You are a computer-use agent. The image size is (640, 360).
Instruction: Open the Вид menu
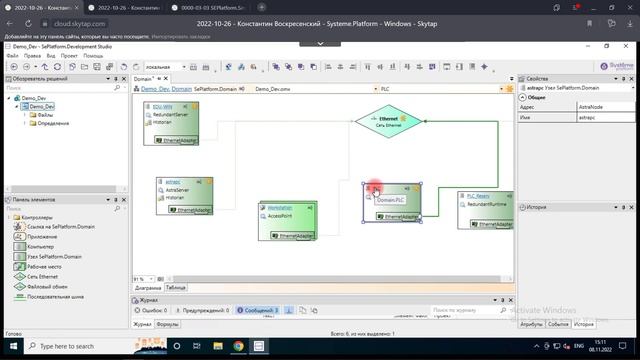51,56
